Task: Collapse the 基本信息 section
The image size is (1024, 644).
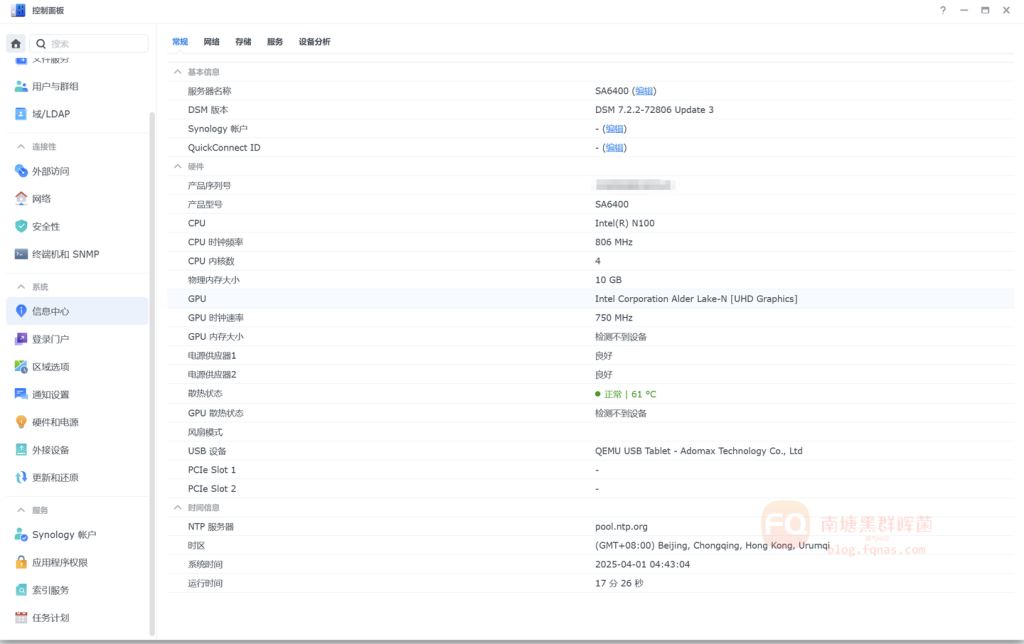Action: 178,72
